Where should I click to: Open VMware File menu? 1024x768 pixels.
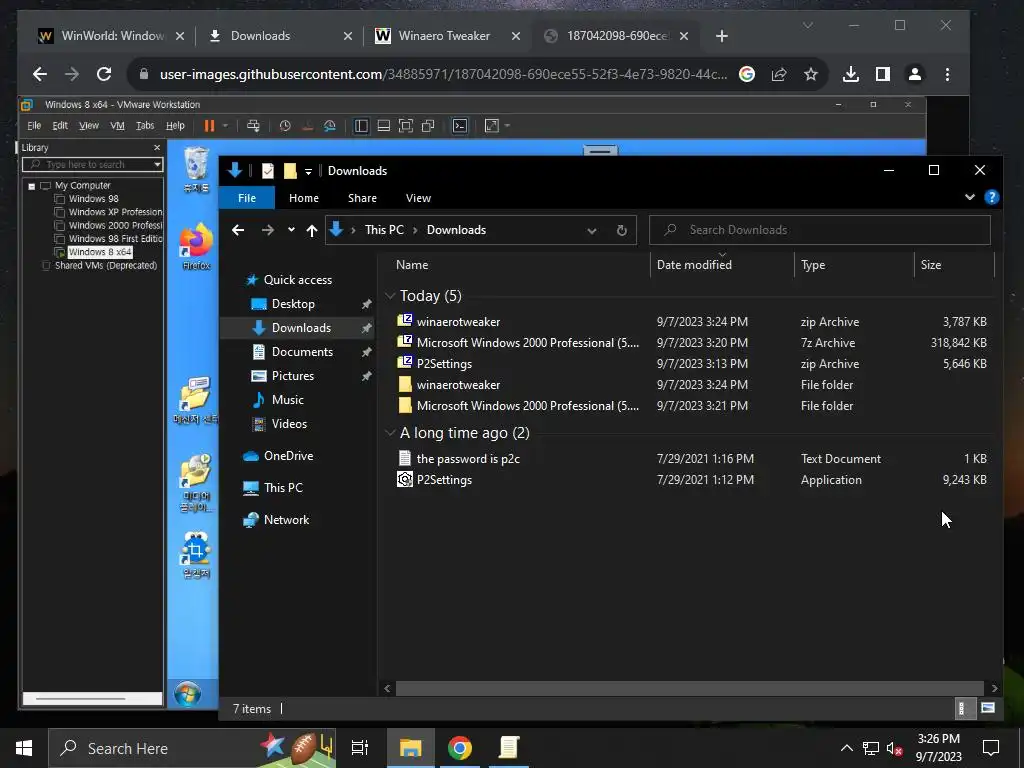tap(34, 125)
